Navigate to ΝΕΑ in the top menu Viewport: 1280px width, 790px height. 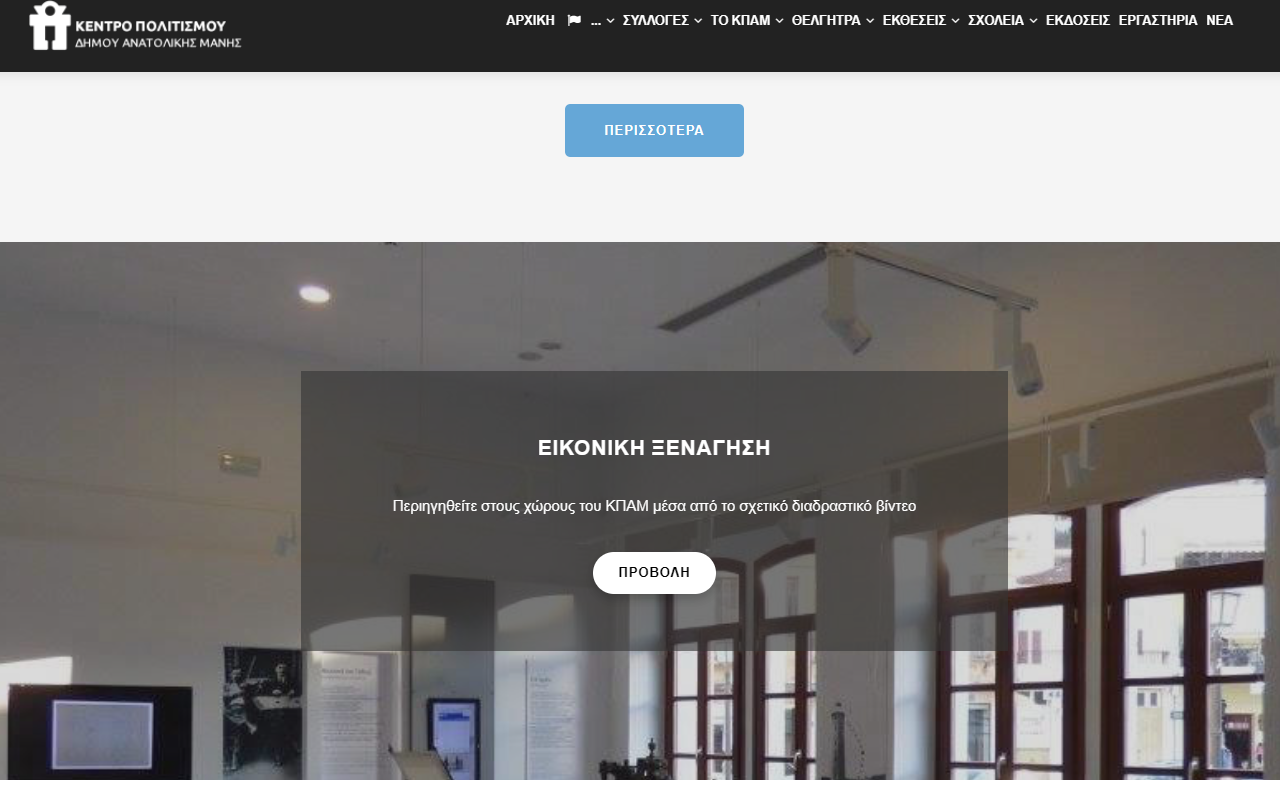(1219, 20)
